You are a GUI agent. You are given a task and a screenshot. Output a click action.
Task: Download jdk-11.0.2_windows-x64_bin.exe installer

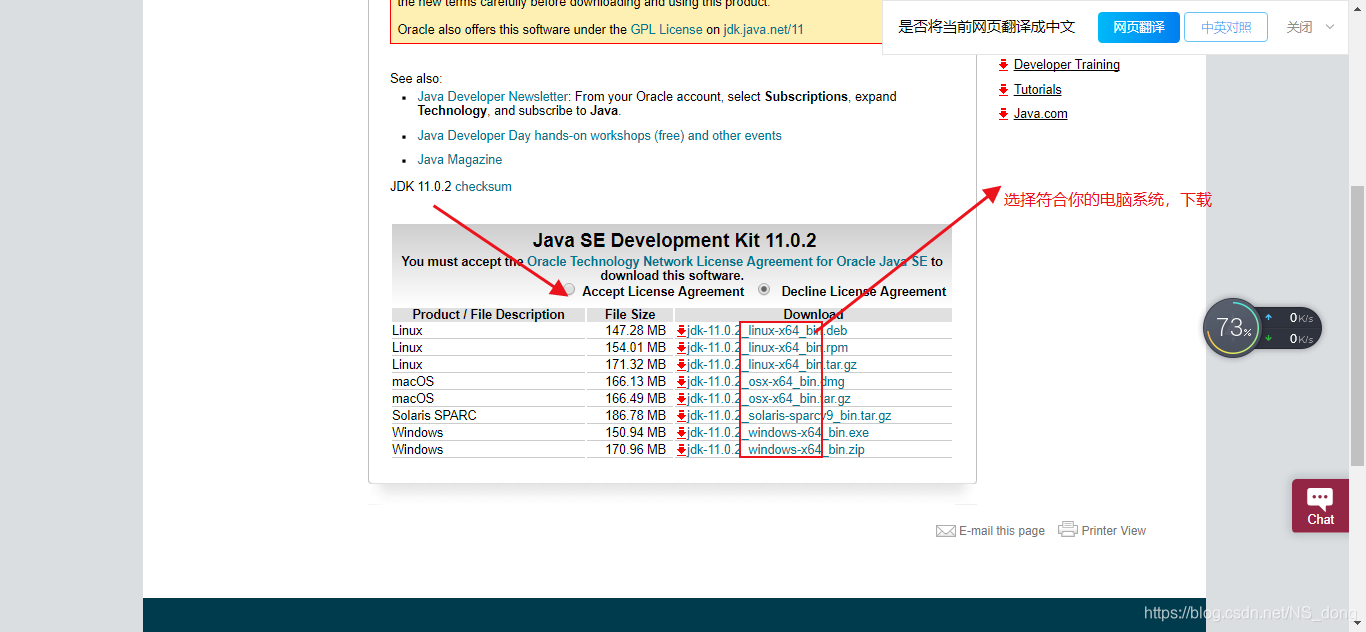[778, 433]
